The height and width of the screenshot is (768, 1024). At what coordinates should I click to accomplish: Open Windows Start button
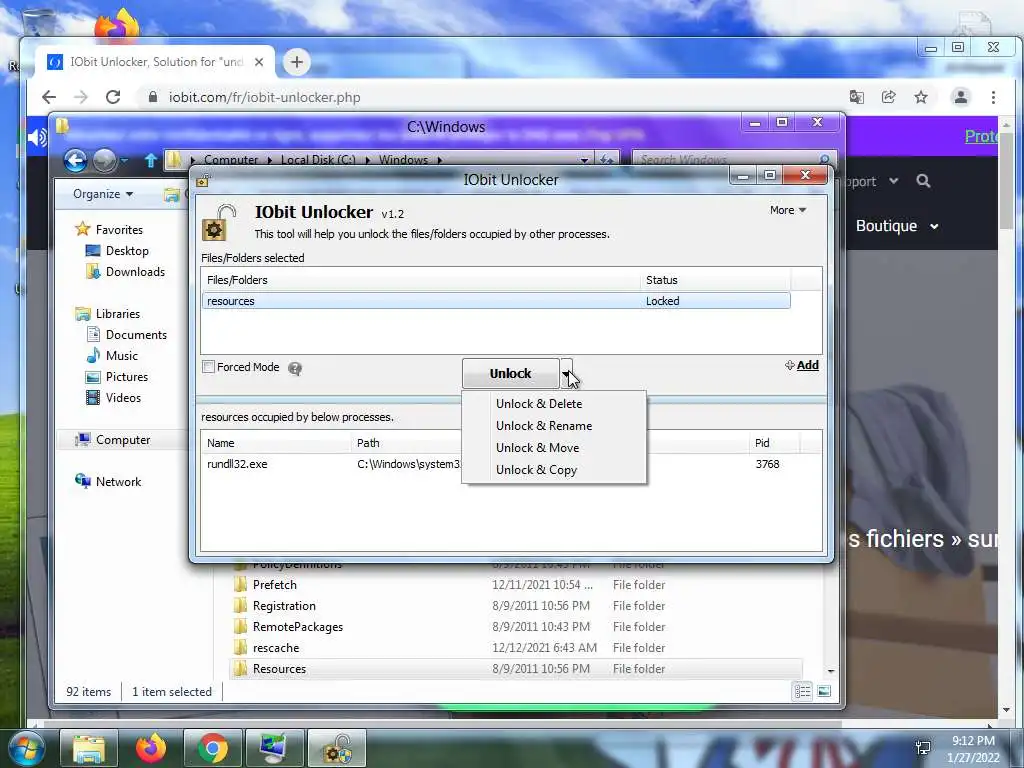point(26,748)
